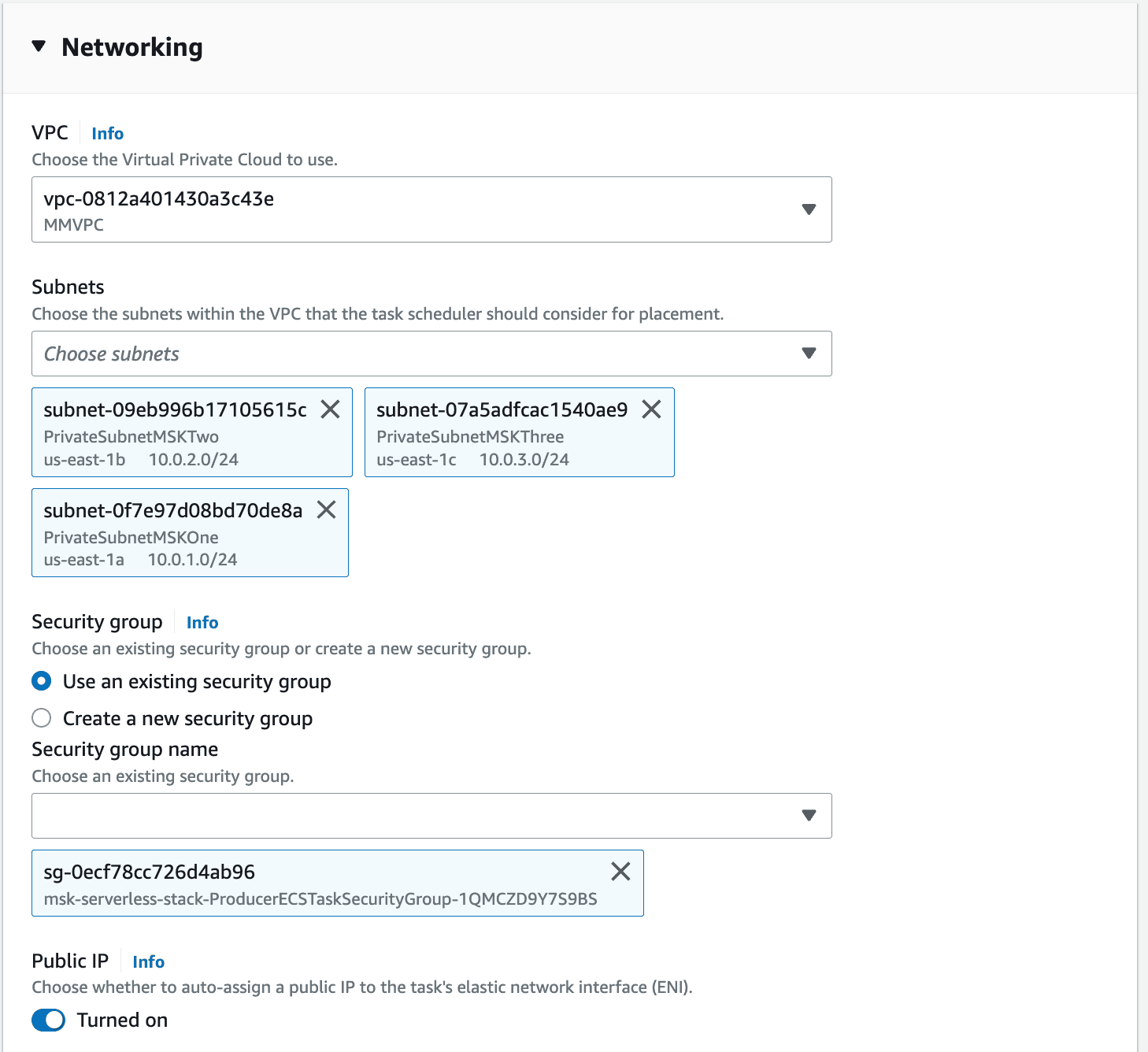Click the PrivateSubnetMSKTwo subnet chip
Image resolution: width=1148 pixels, height=1052 pixels.
click(x=192, y=432)
